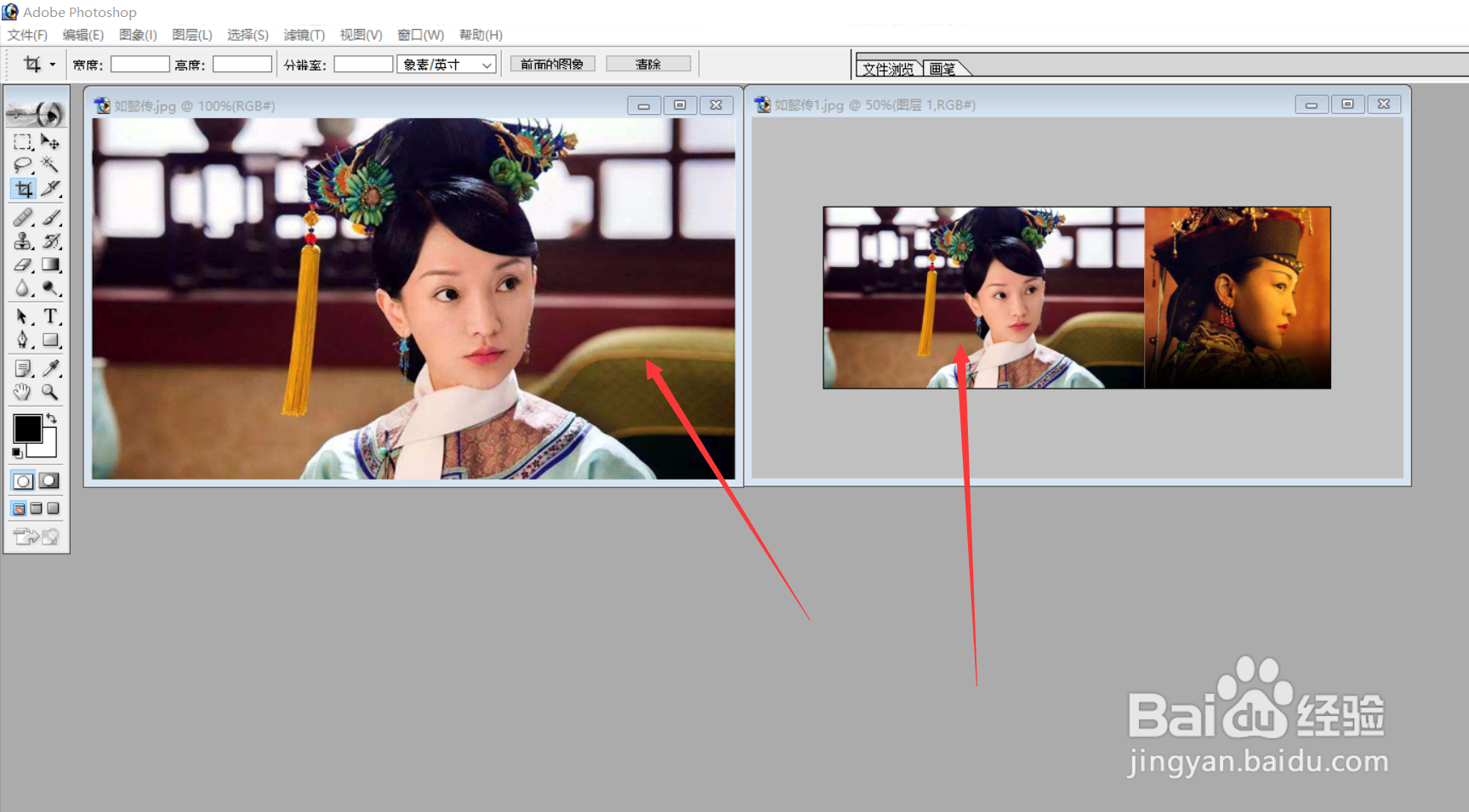This screenshot has width=1469, height=812.
Task: Select the Eraser tool
Action: click(23, 265)
